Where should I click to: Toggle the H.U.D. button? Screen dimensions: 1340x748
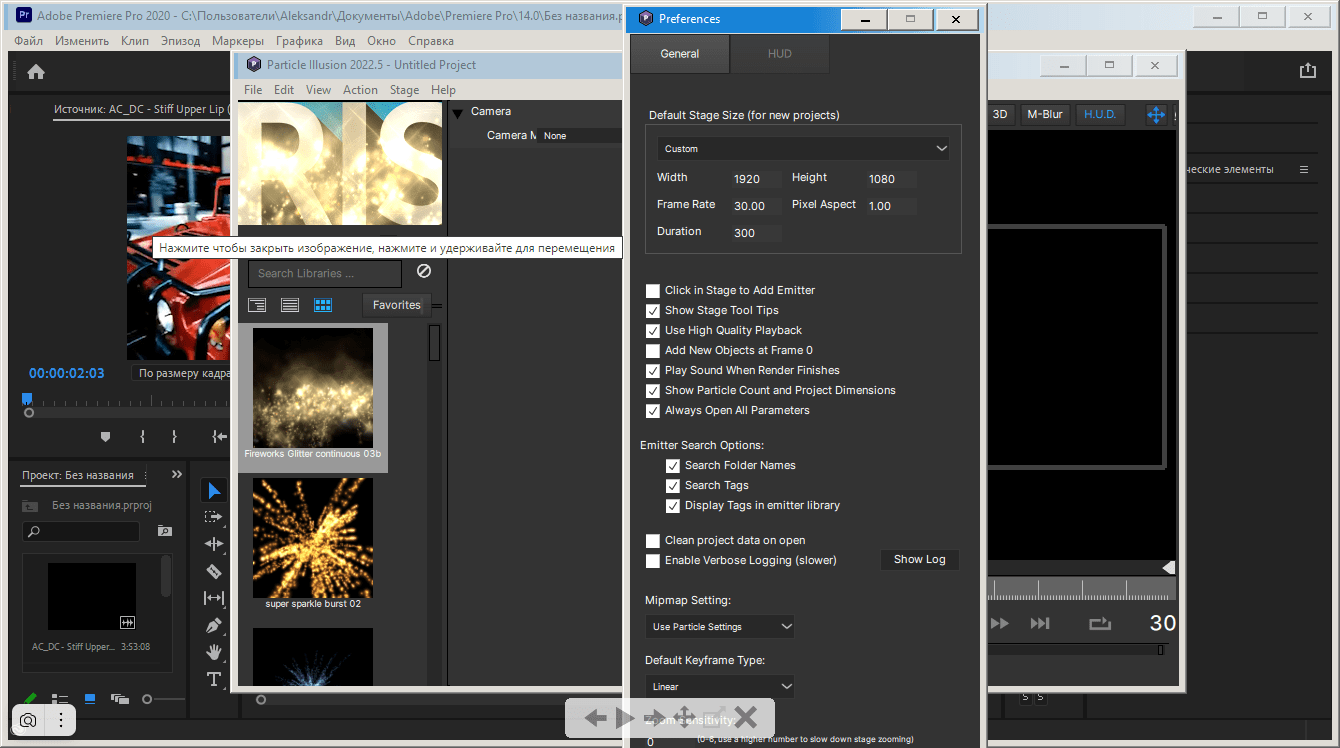click(x=1100, y=114)
